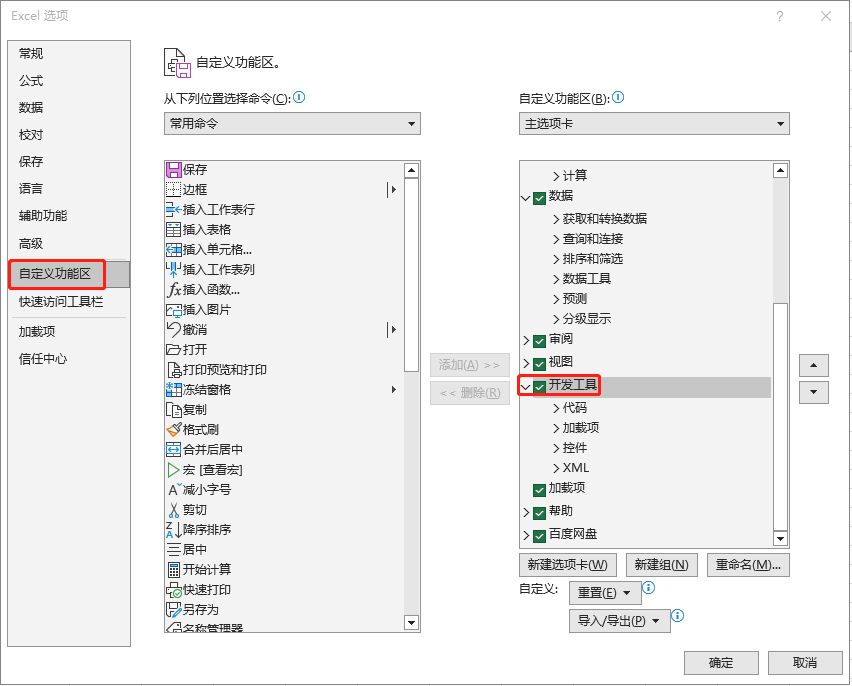The height and width of the screenshot is (686, 852).
Task: Click the 新建选项卡 button
Action: [x=567, y=565]
